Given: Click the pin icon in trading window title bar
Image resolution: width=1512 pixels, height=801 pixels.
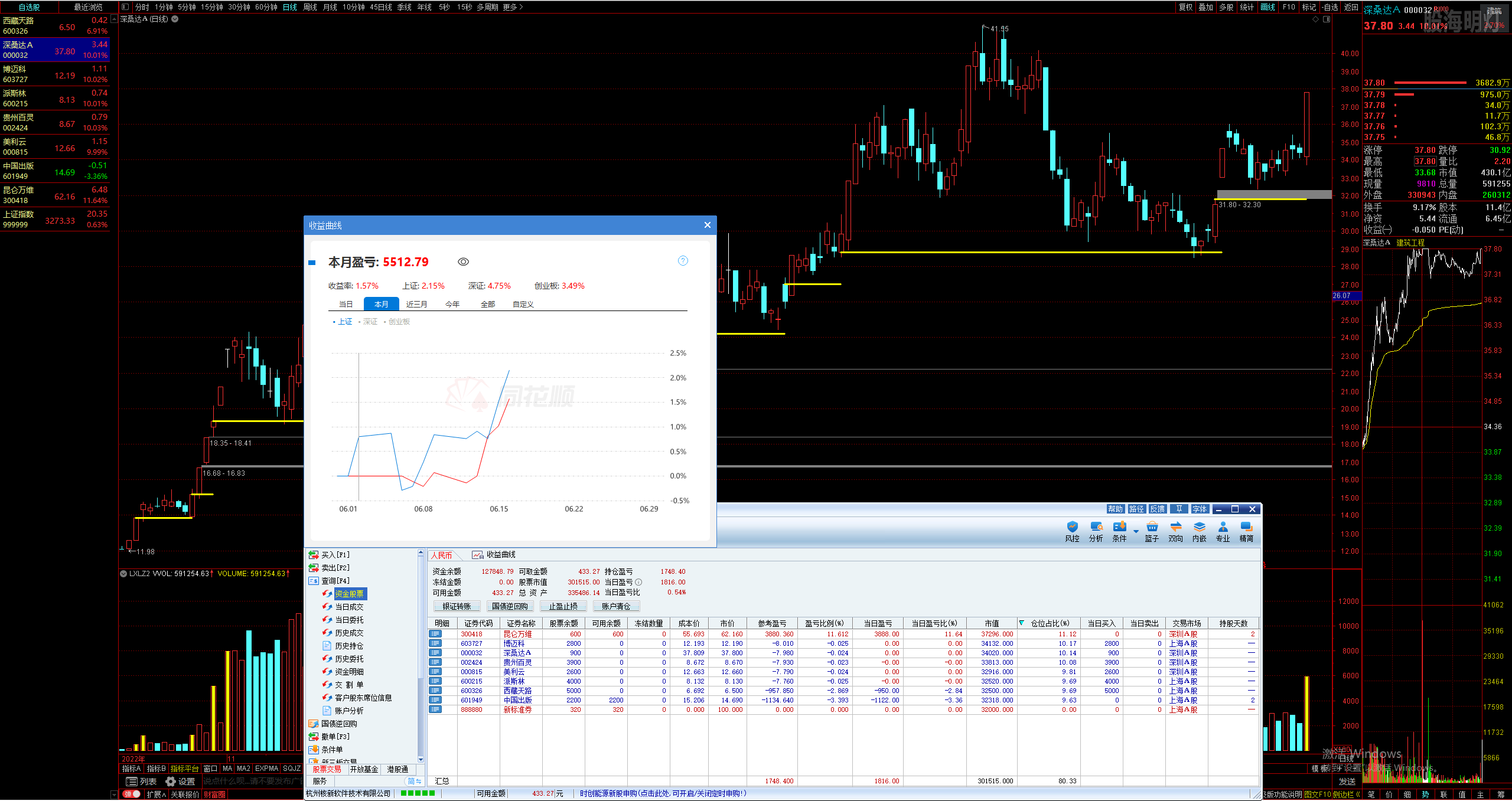Looking at the screenshot, I should pos(1179,509).
